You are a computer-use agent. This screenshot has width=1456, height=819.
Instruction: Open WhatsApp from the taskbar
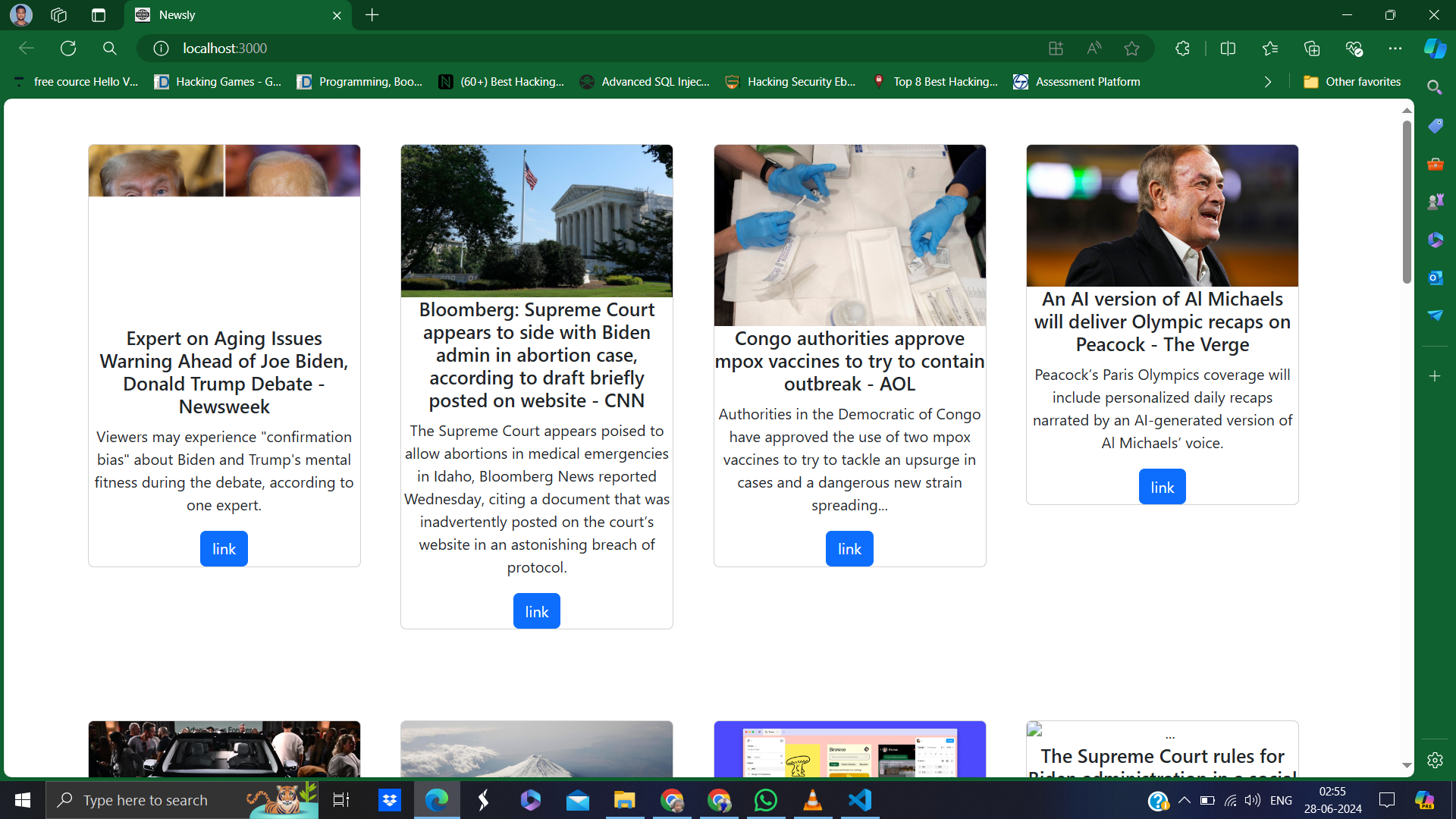(x=766, y=800)
